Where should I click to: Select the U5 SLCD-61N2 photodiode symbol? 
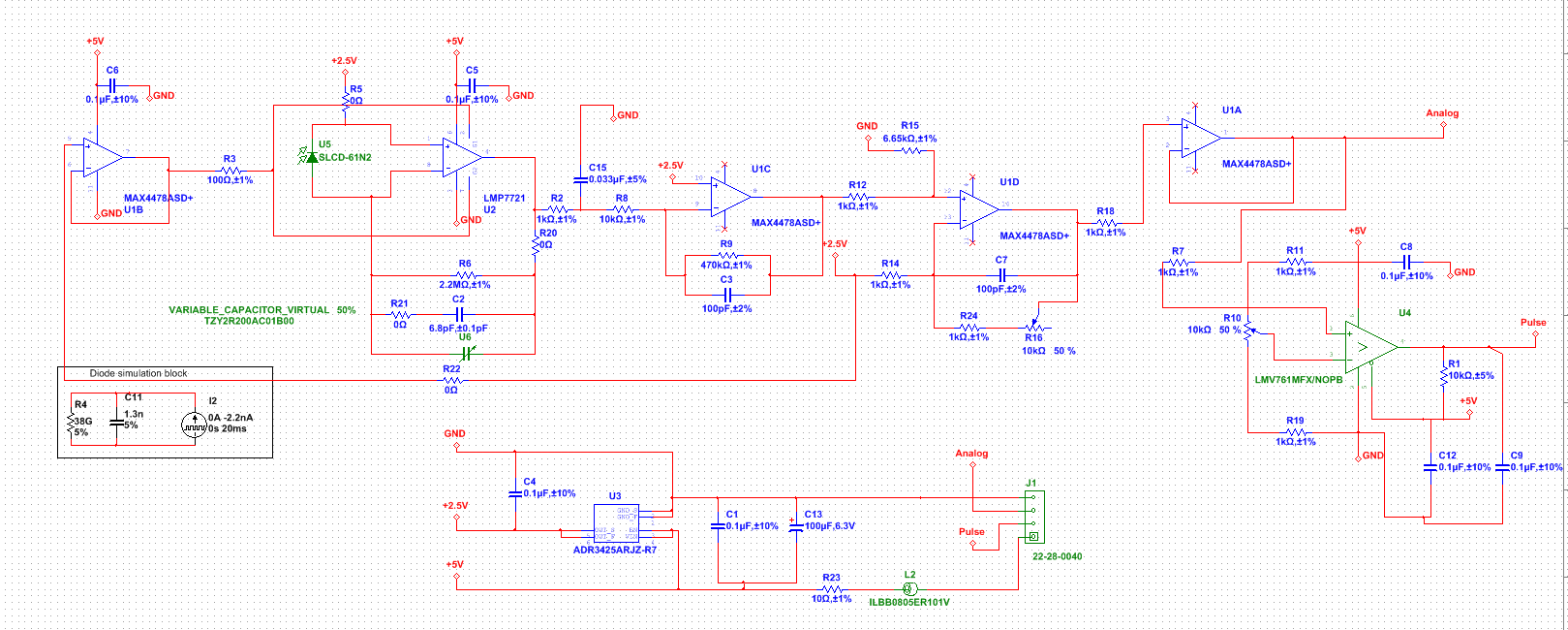point(312,157)
